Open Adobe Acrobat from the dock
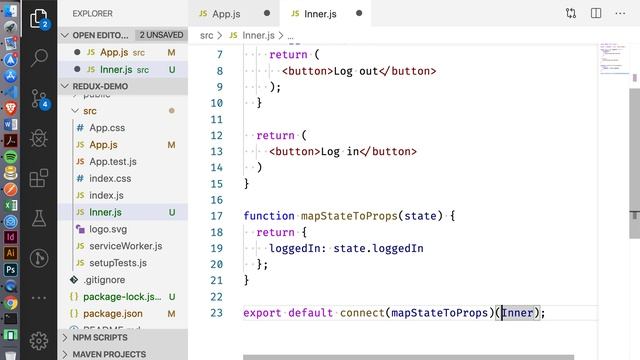640x360 pixels. coord(11,140)
